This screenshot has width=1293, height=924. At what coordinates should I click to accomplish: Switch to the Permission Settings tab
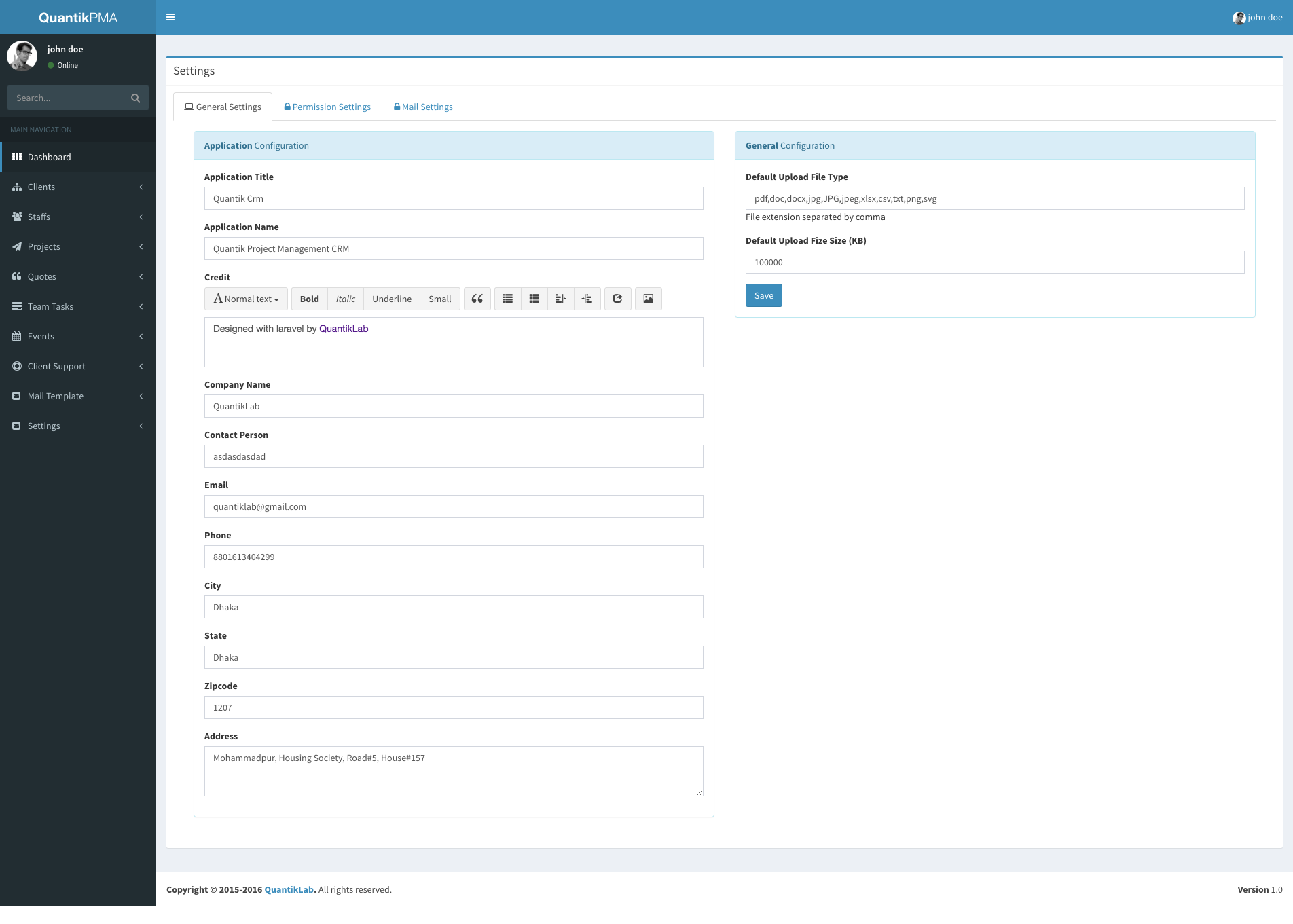(327, 107)
